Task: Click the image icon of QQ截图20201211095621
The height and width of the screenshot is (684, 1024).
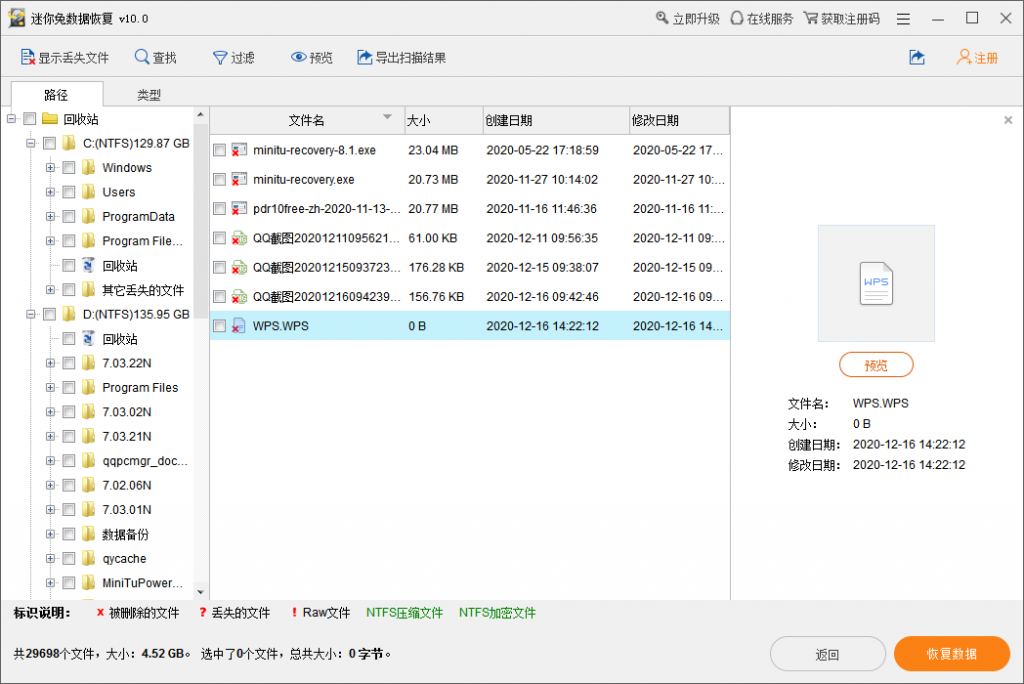Action: click(239, 238)
